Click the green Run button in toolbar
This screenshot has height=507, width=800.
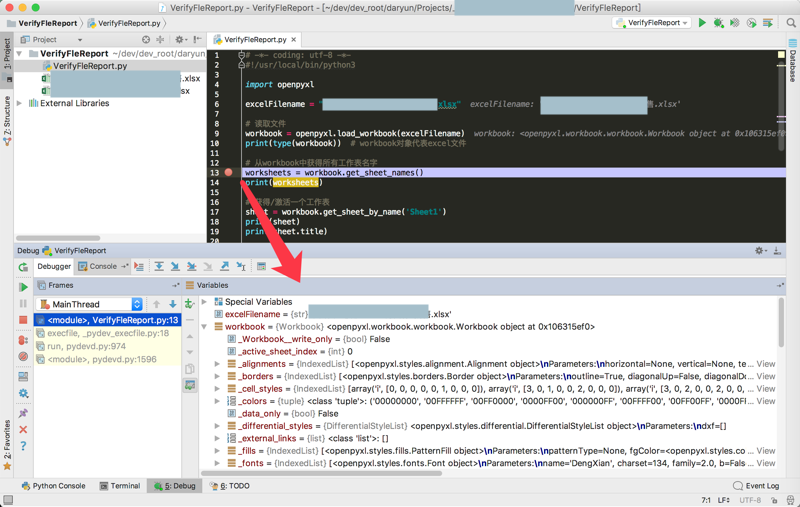702,23
